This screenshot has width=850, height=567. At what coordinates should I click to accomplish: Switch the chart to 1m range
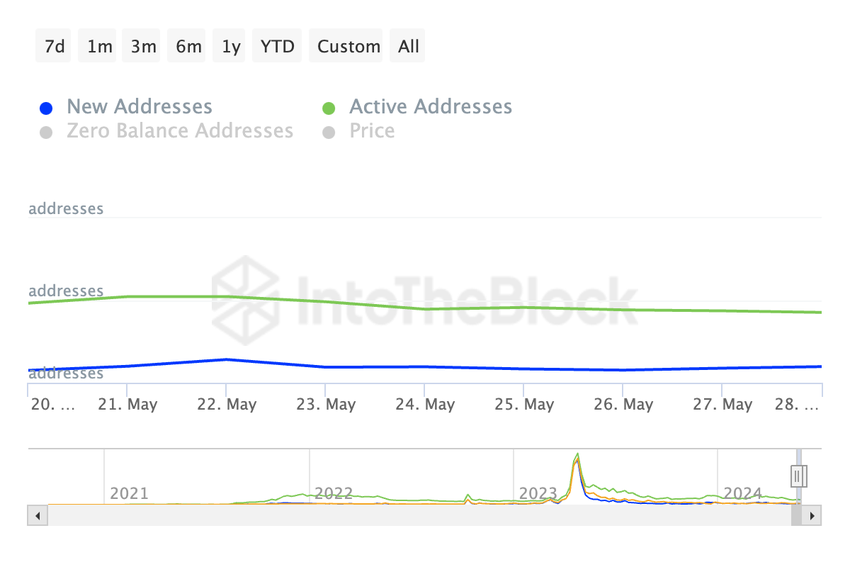[x=100, y=46]
